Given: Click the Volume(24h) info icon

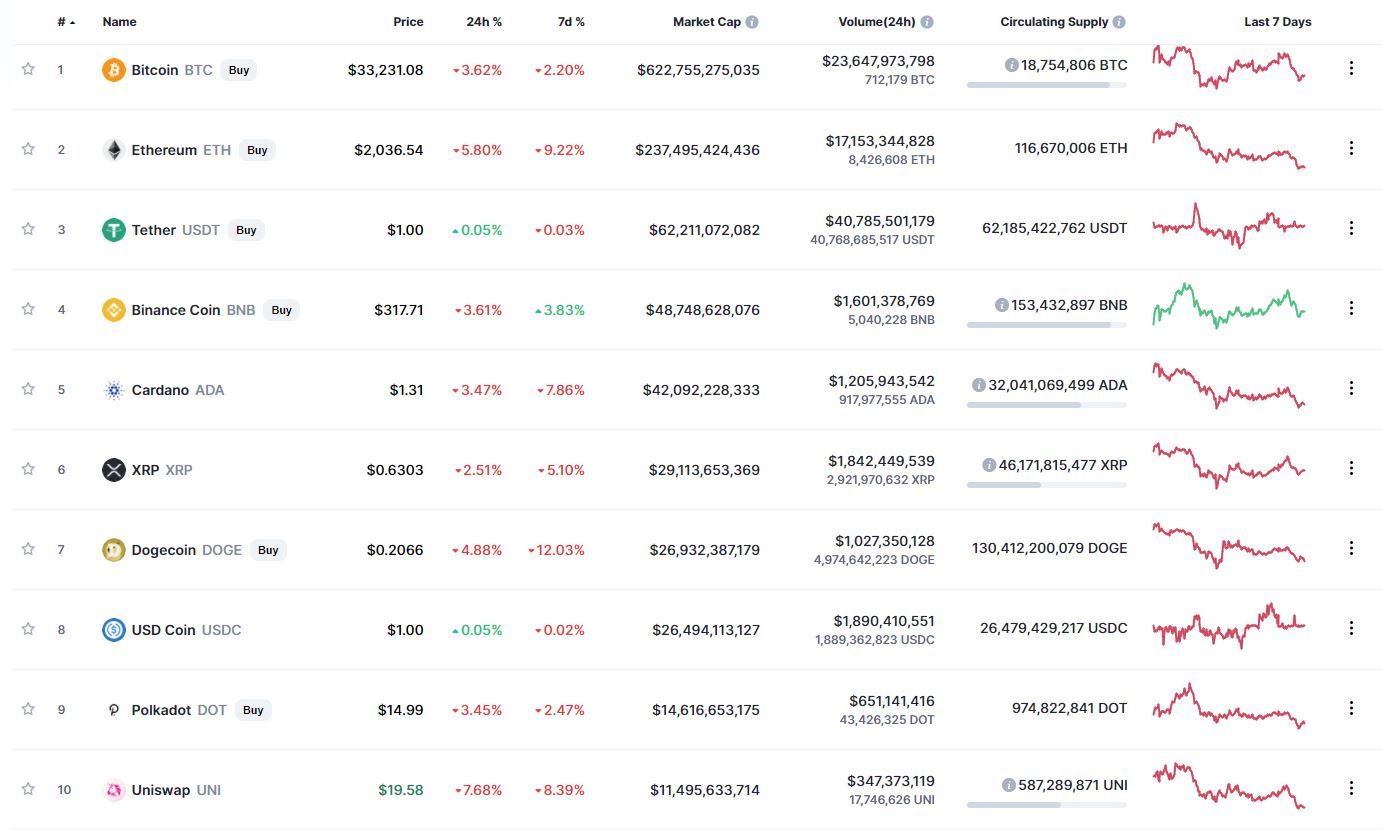Looking at the screenshot, I should [927, 22].
